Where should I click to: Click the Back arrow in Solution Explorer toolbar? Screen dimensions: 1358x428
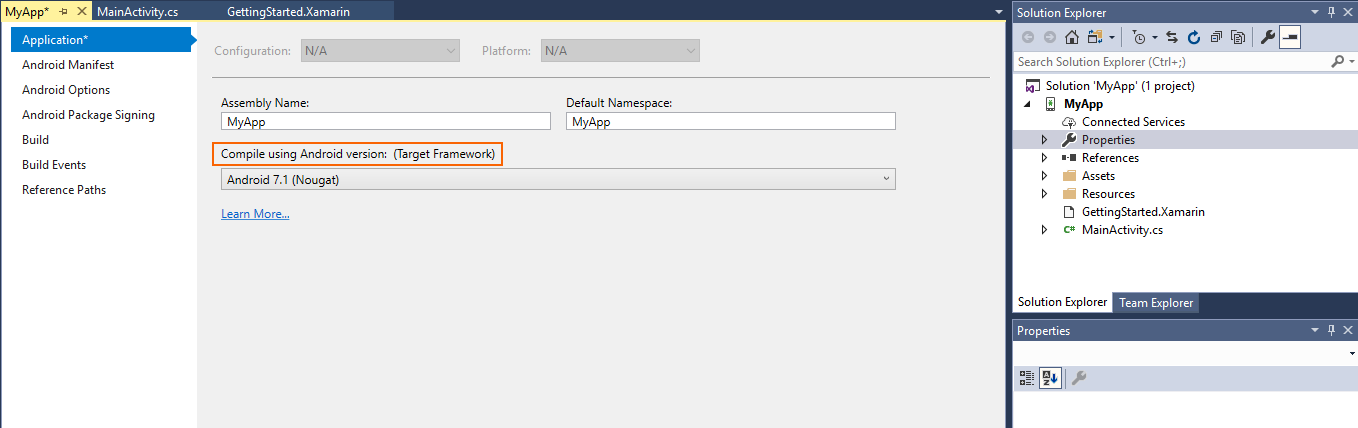point(1027,37)
